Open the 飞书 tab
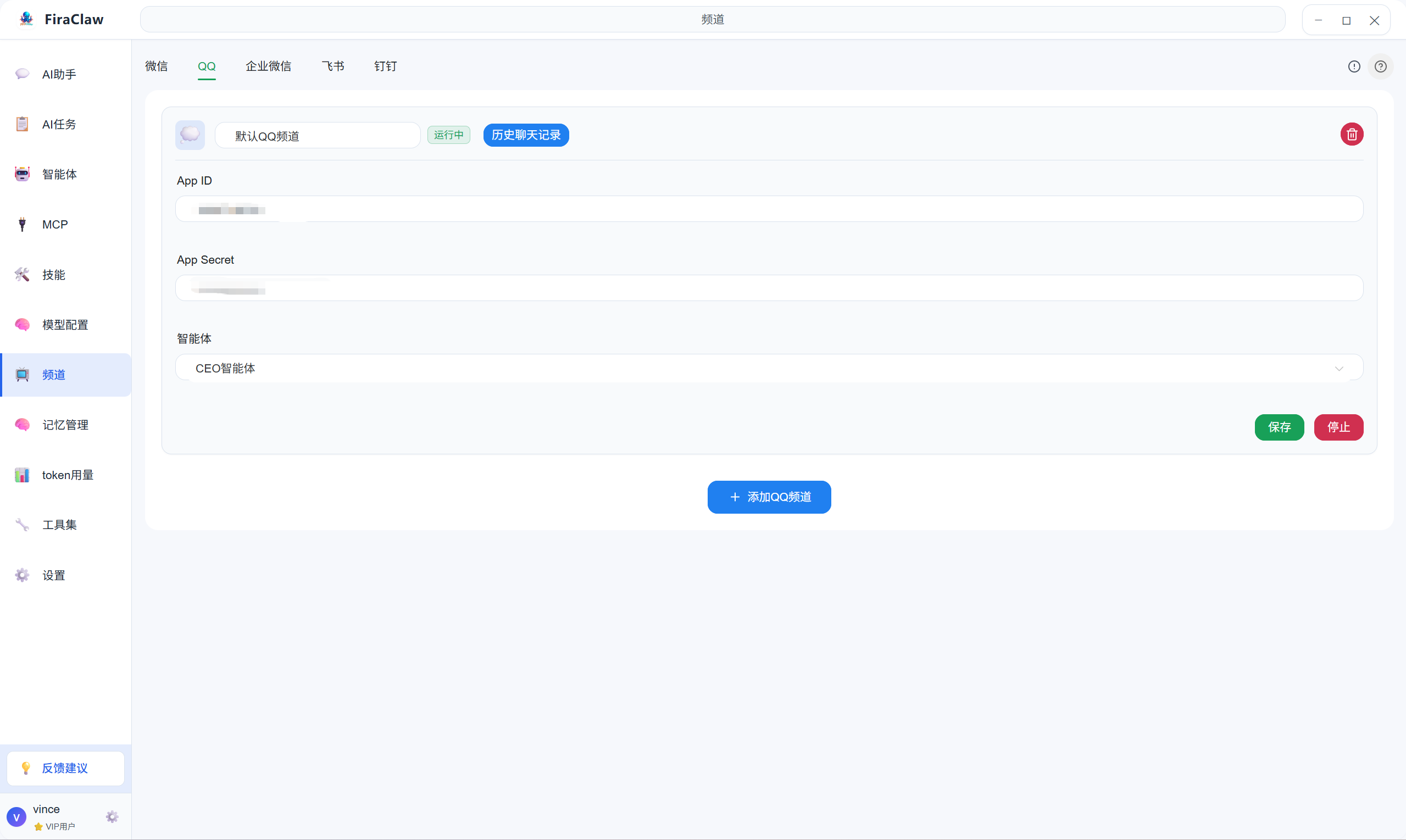Screen dimensions: 1406x840 333,66
